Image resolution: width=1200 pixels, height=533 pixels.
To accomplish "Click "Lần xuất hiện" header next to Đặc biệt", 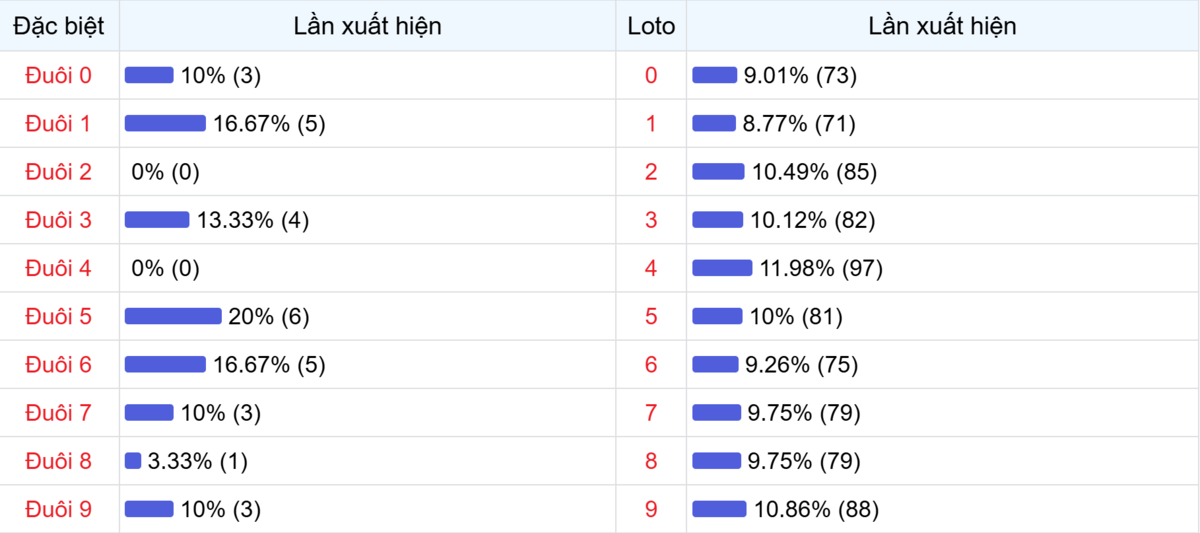I will (x=367, y=27).
